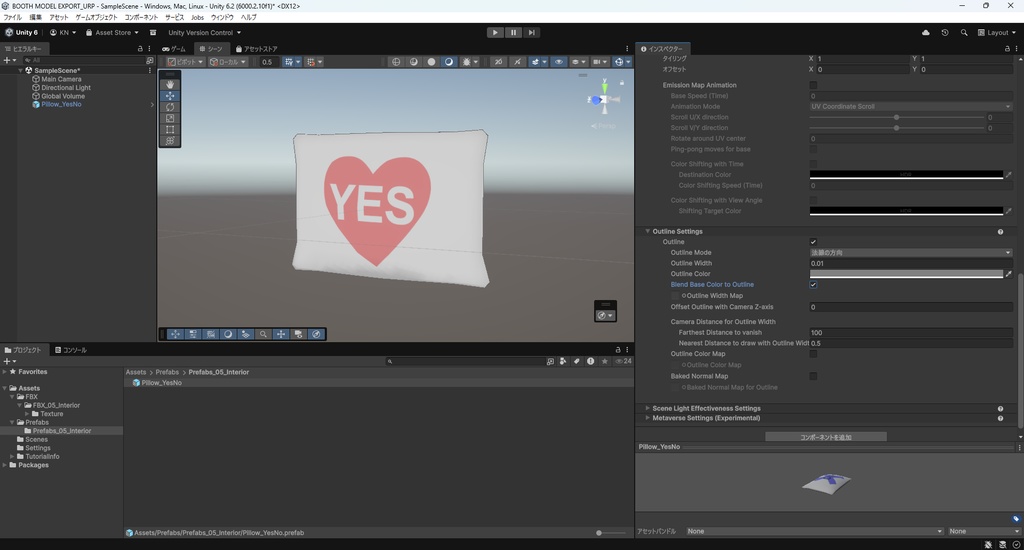Screen dimensions: 1024x550
Task: Click Prefabs in the project breadcrumb
Action: pyautogui.click(x=167, y=372)
